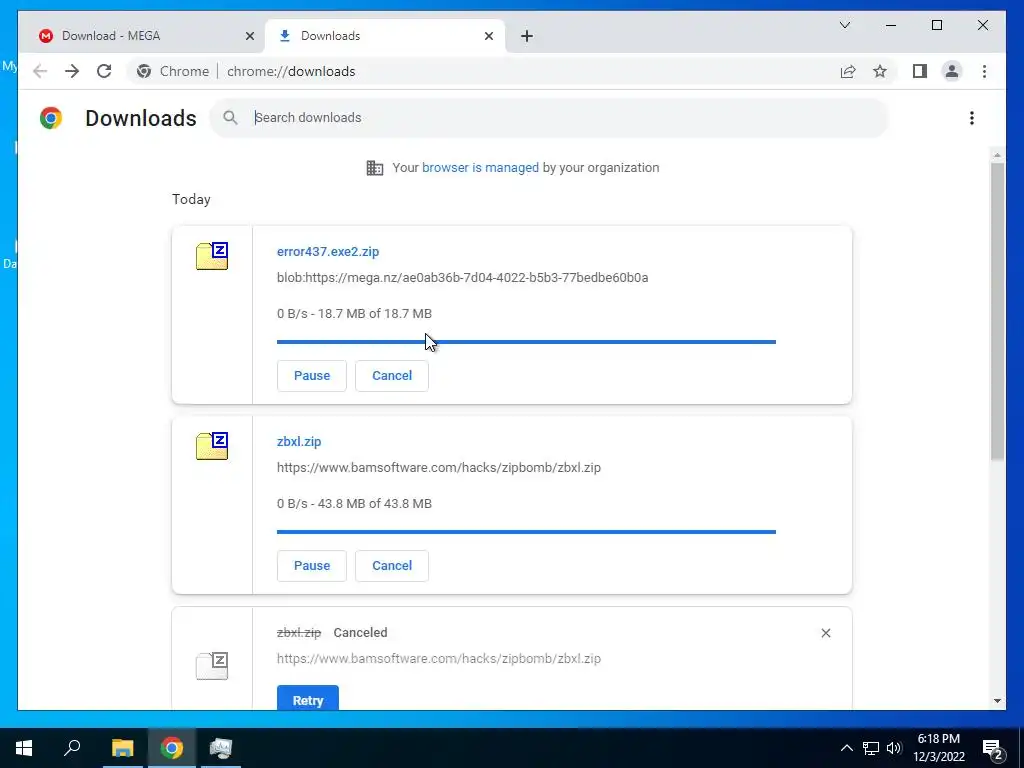Click the canceled zbxl.zip greyed file icon

[x=212, y=665]
